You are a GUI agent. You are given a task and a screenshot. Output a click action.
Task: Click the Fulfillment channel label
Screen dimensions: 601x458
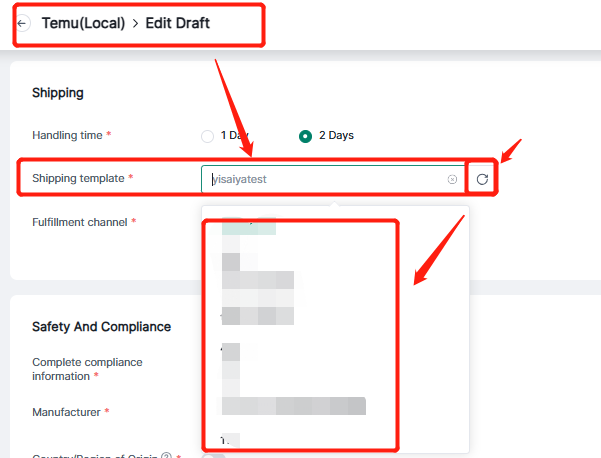pyautogui.click(x=80, y=222)
